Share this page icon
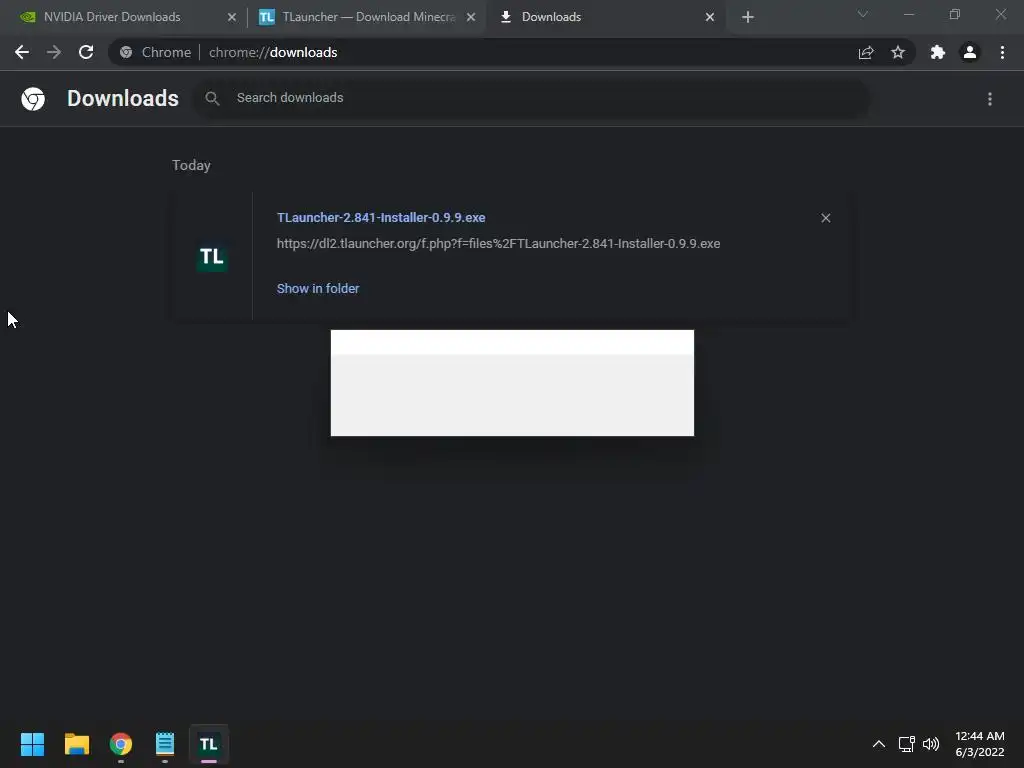Viewport: 1024px width, 768px height. pyautogui.click(x=866, y=52)
